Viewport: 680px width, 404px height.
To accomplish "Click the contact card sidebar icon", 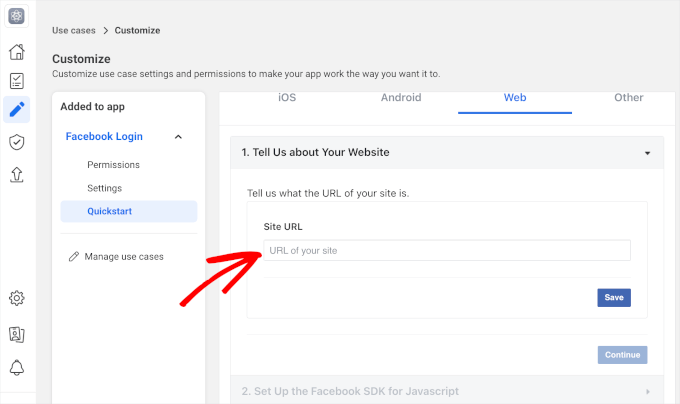I will (x=16, y=334).
